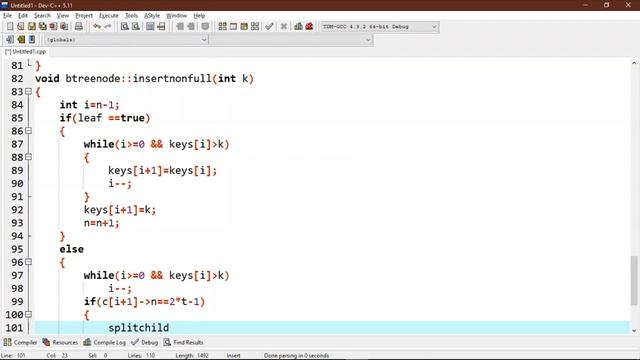Undo the last edit via toolbar
Screen dimensions: 640x360
97,27
